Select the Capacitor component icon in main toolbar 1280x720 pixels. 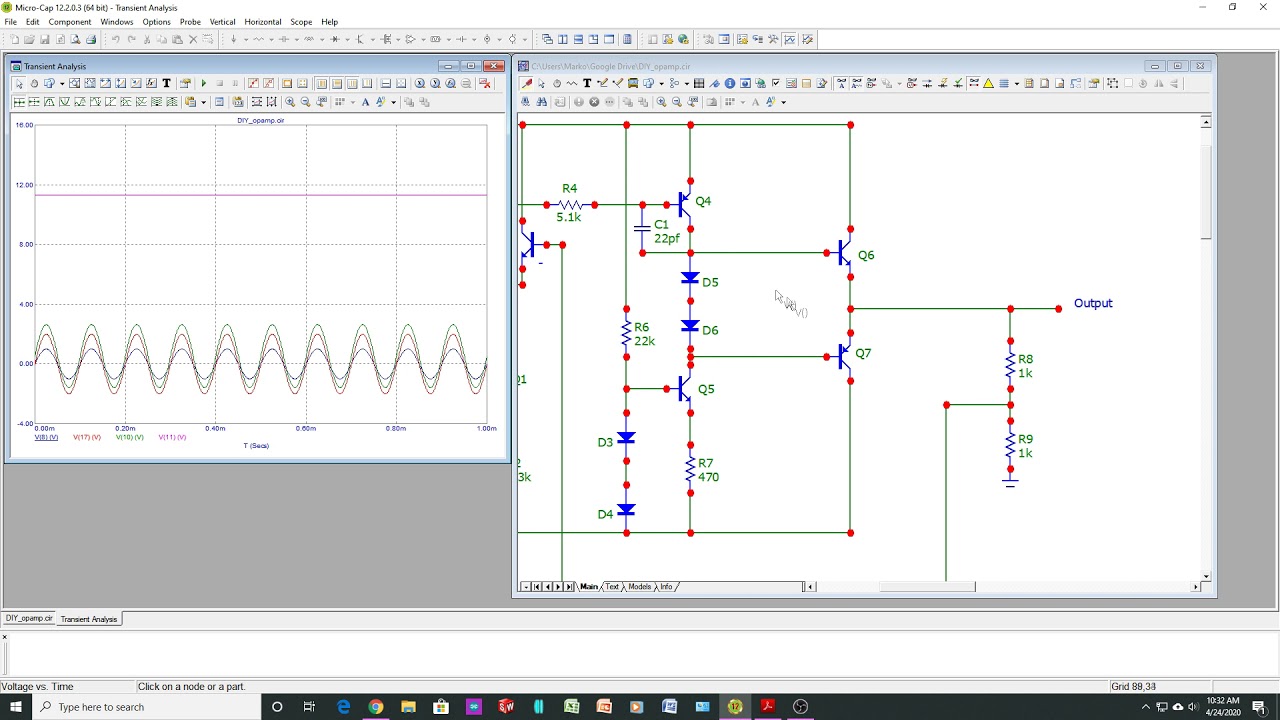pyautogui.click(x=284, y=39)
